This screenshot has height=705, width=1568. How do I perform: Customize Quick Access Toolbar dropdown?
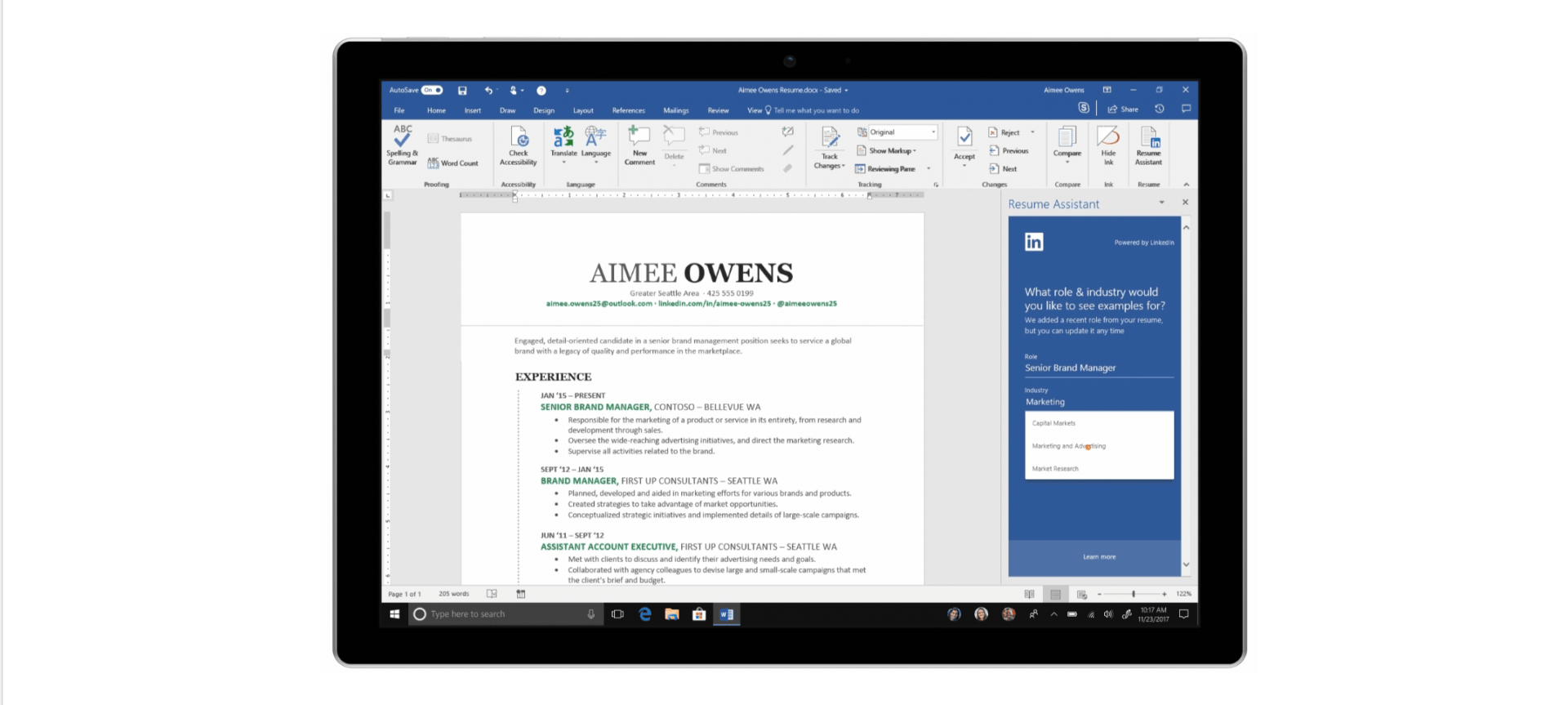[x=567, y=91]
